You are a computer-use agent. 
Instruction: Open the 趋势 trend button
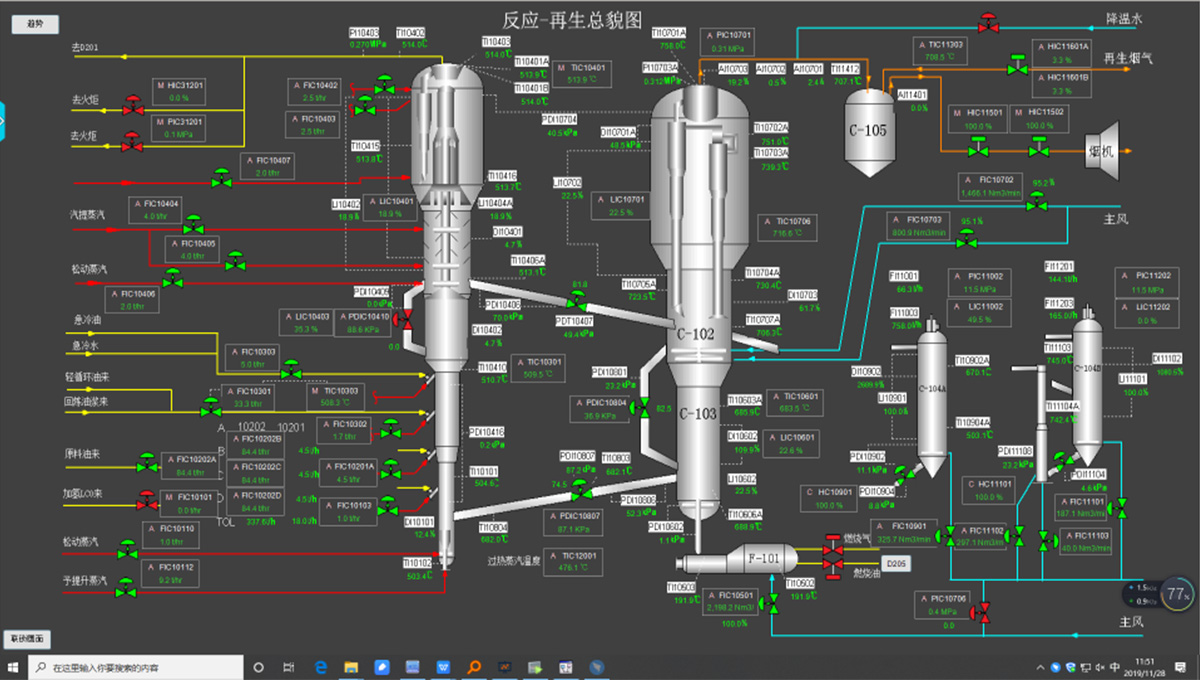(35, 23)
